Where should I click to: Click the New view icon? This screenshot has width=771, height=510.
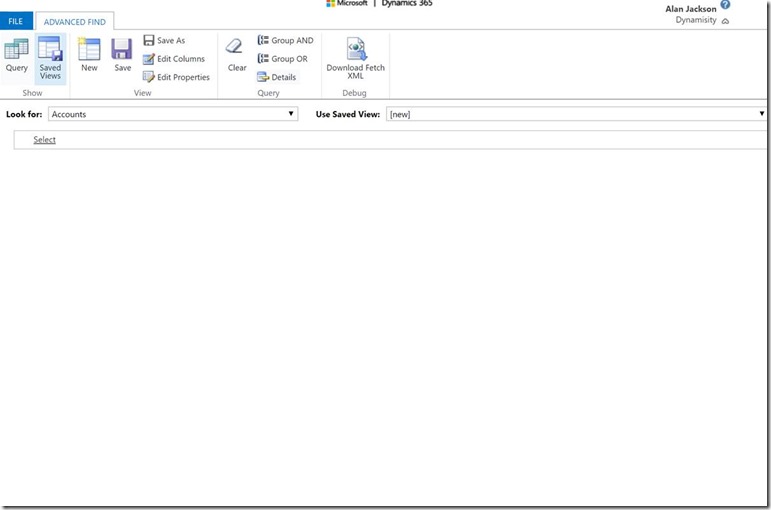coord(89,55)
